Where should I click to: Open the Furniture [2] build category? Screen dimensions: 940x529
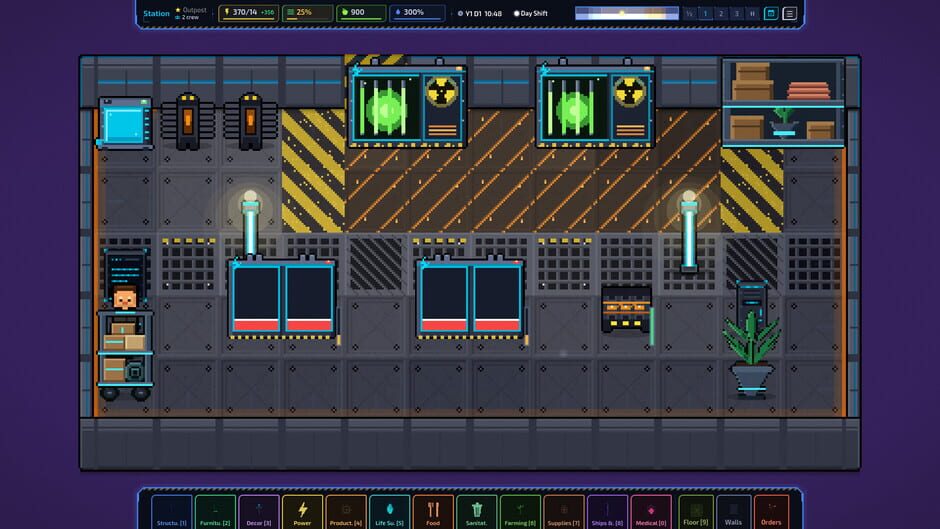215,513
